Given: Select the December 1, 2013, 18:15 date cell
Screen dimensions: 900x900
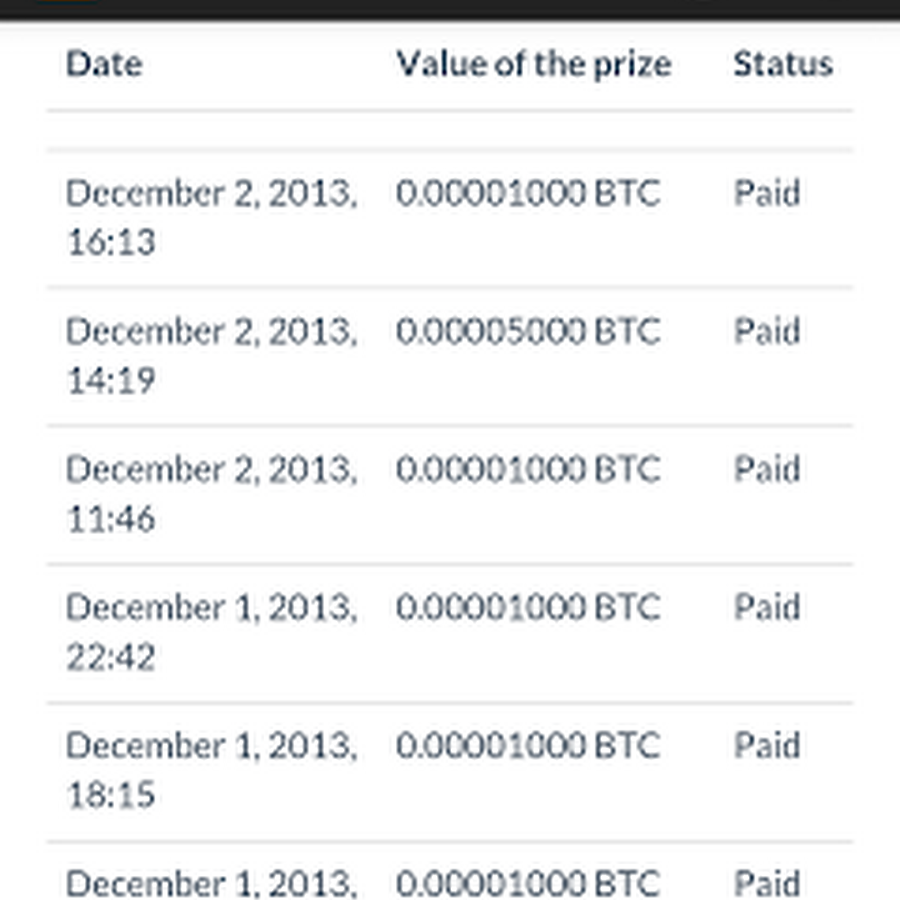Looking at the screenshot, I should tap(210, 769).
